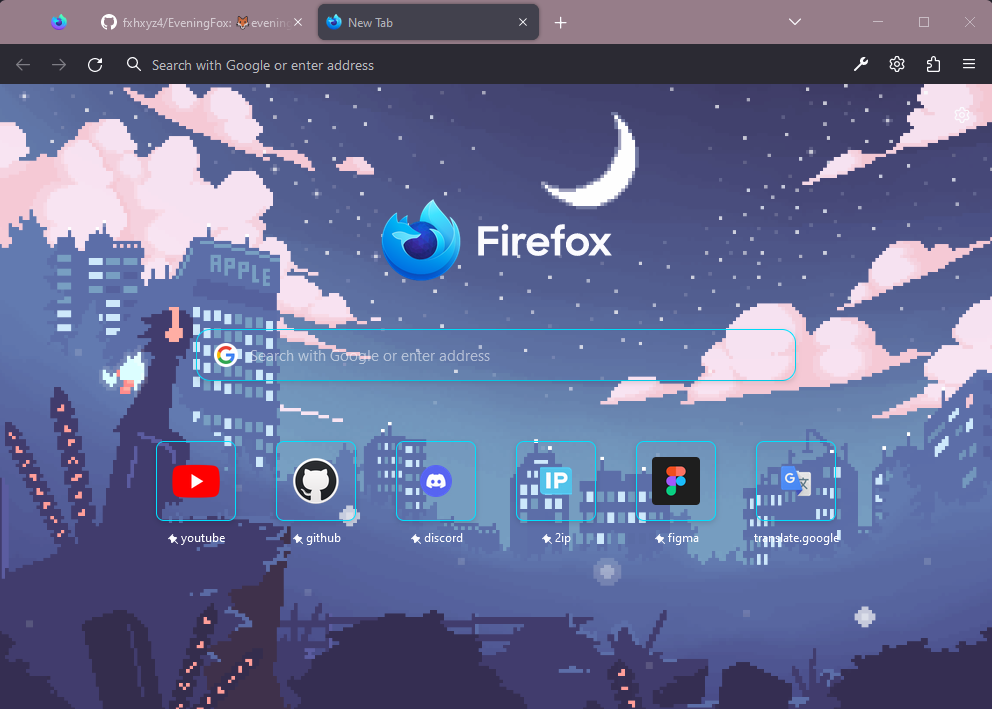This screenshot has width=992, height=709.
Task: Click the center Google search box
Action: click(500, 356)
